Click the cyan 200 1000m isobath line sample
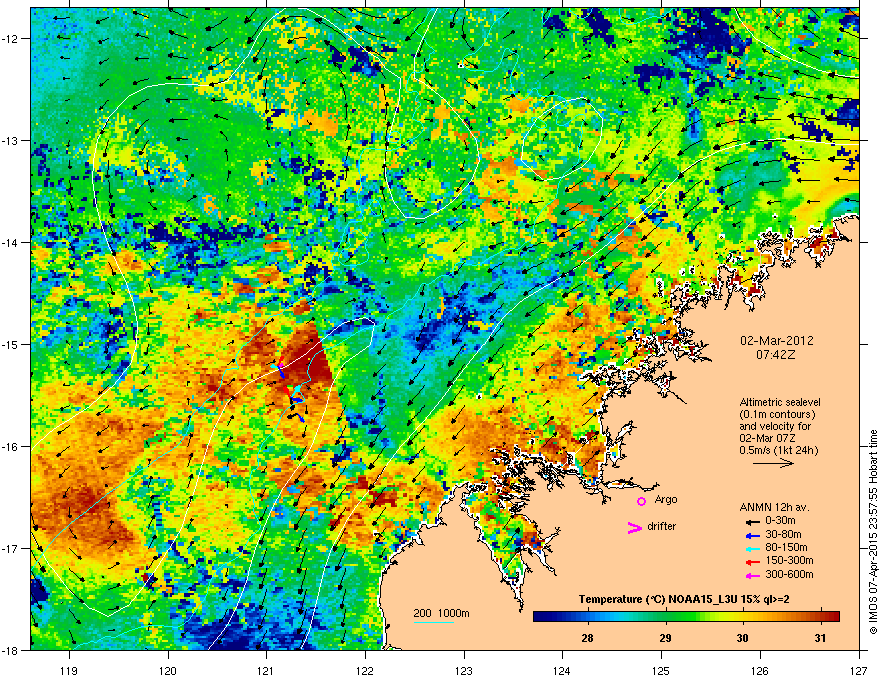The width and height of the screenshot is (880, 680). [433, 623]
